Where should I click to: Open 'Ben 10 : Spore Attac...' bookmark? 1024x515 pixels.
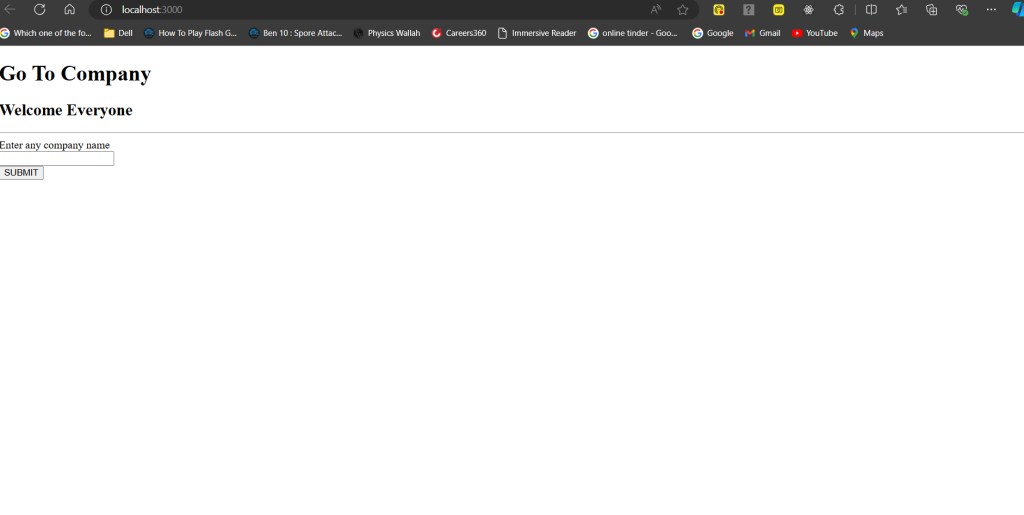(x=295, y=33)
